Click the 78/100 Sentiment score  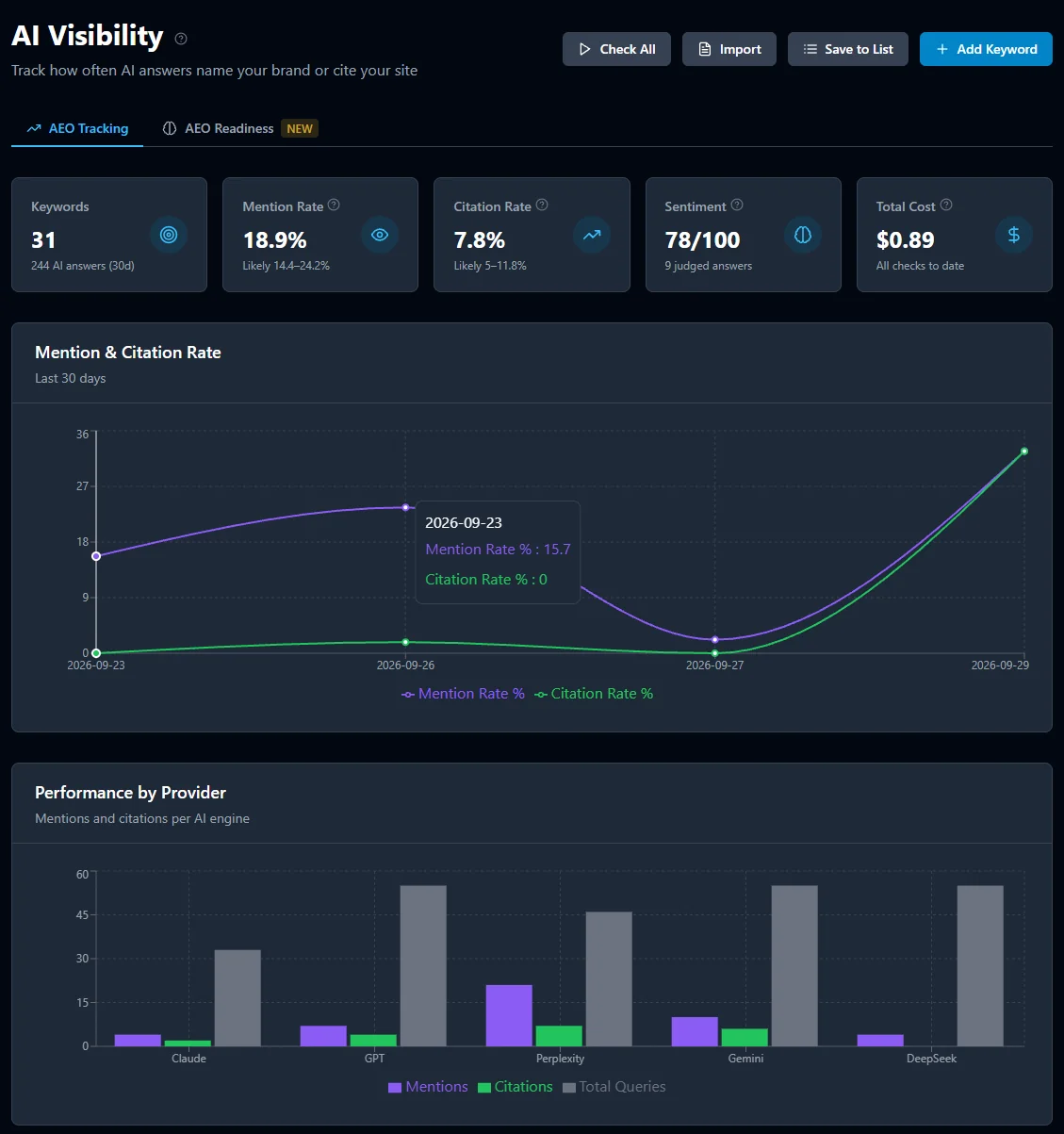coord(702,240)
